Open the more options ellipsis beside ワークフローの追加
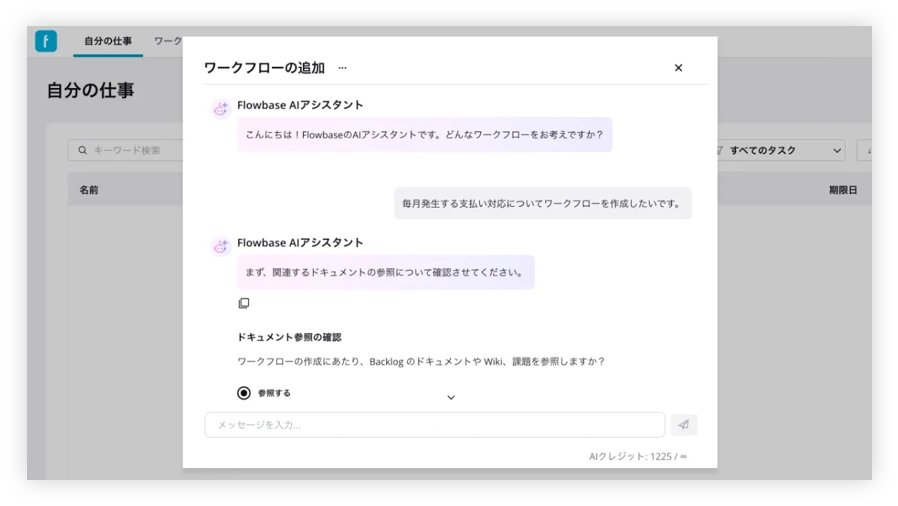The width and height of the screenshot is (898, 506). click(342, 68)
